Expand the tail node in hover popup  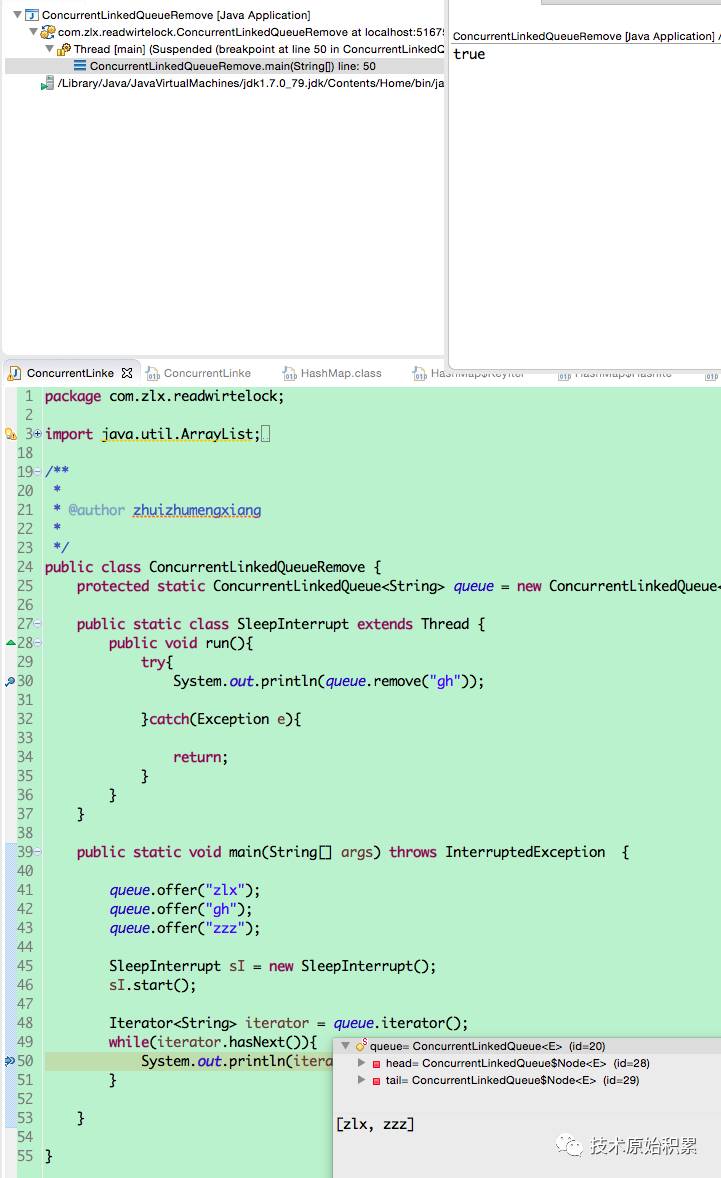(361, 1080)
